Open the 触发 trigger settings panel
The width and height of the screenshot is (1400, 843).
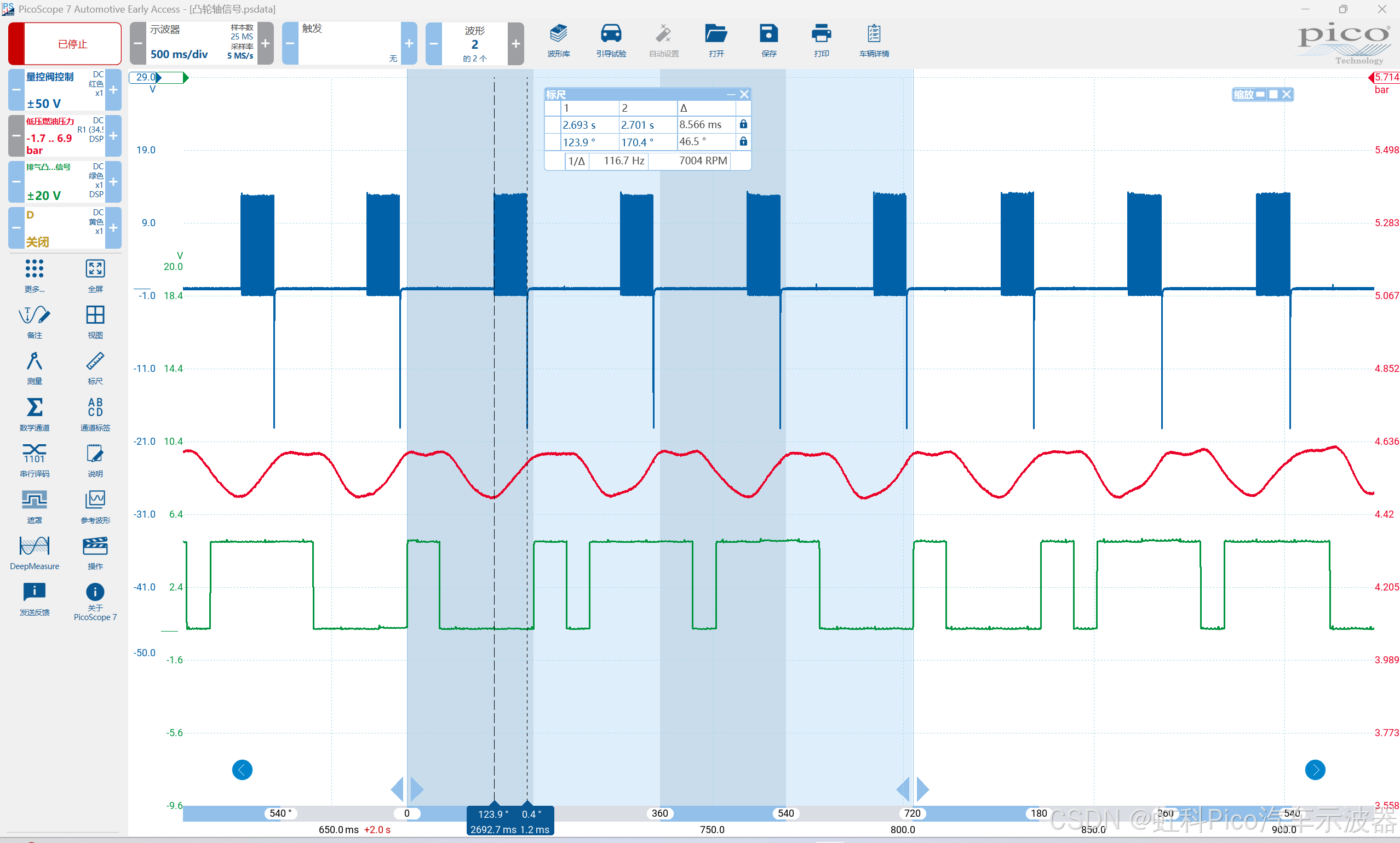(x=349, y=44)
